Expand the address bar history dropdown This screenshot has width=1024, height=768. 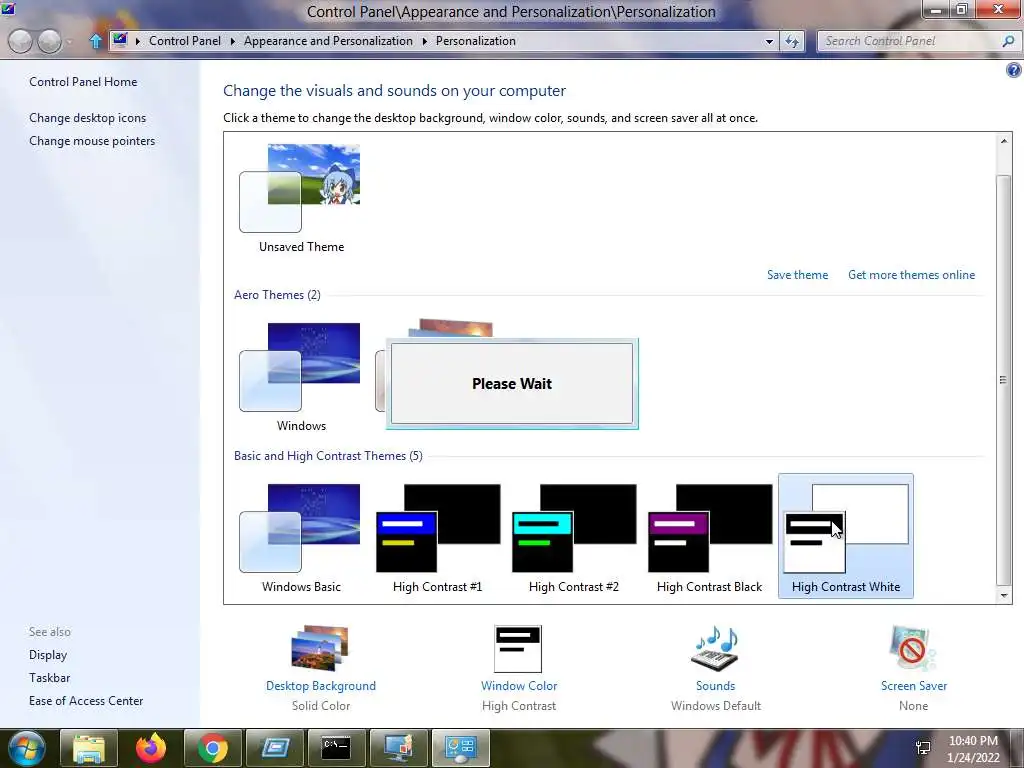(x=769, y=41)
